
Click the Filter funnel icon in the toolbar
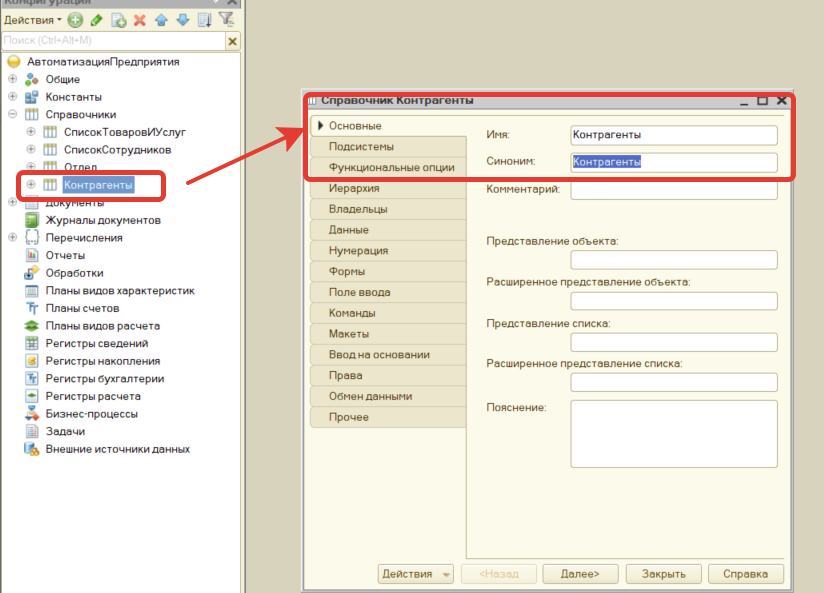pyautogui.click(x=226, y=19)
